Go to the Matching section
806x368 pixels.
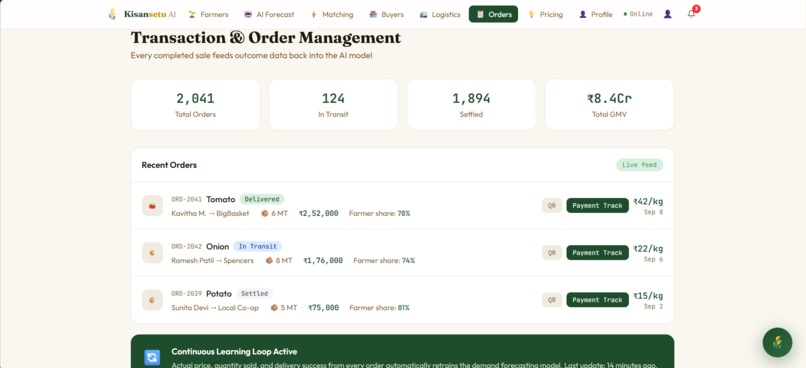click(x=332, y=14)
